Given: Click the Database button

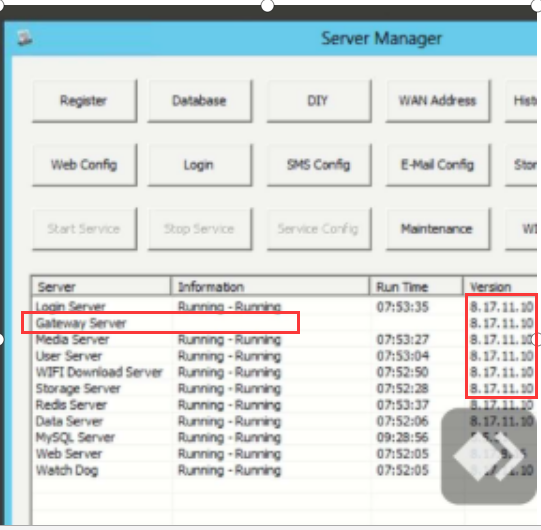Looking at the screenshot, I should click(x=200, y=101).
